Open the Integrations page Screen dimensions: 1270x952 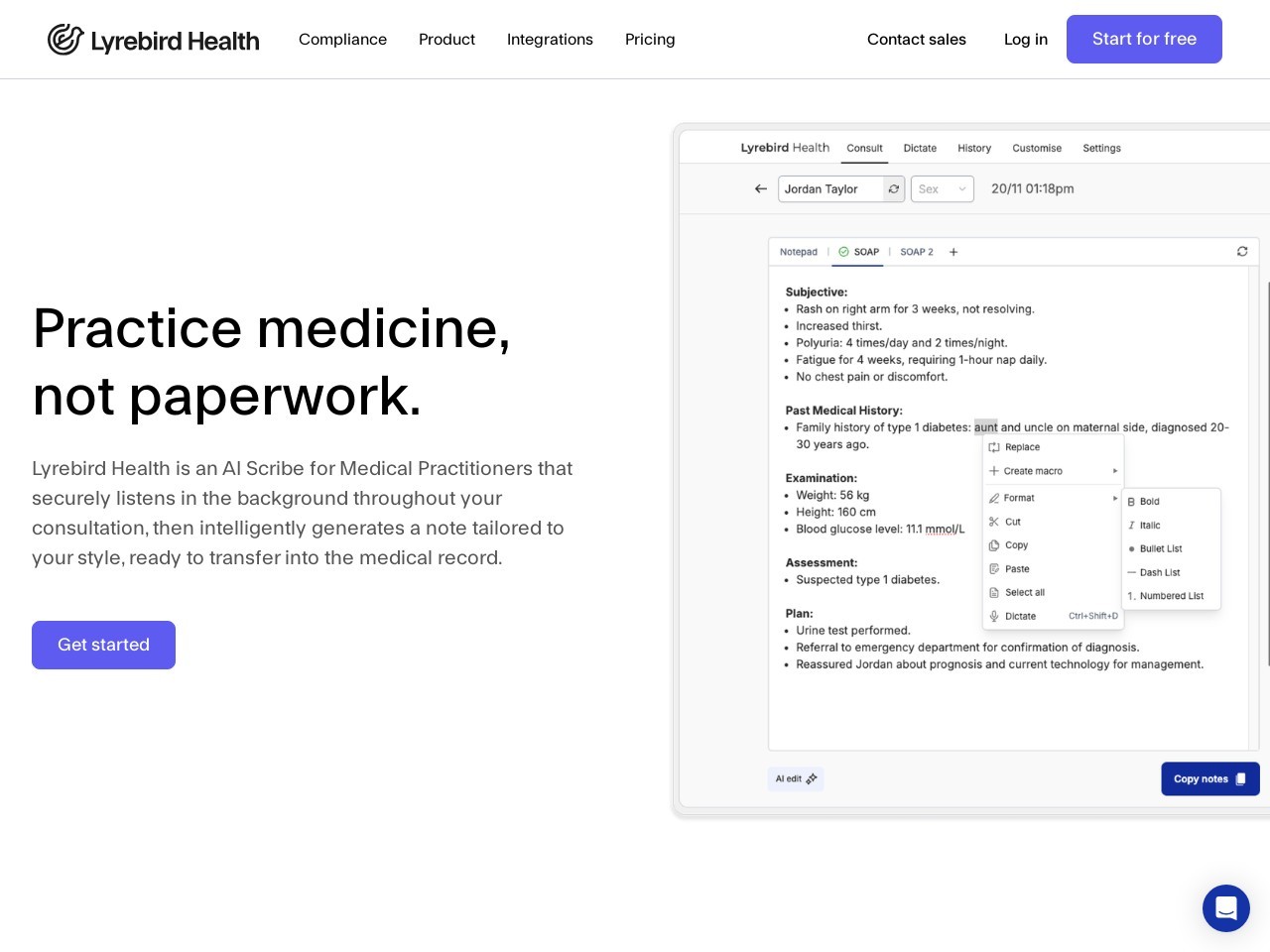pos(550,40)
